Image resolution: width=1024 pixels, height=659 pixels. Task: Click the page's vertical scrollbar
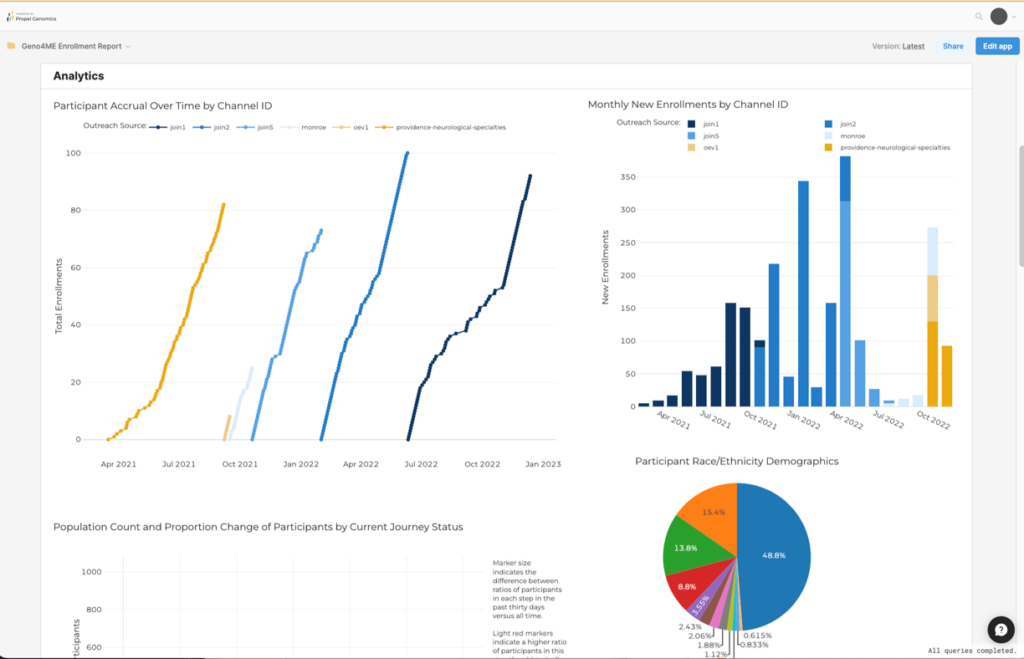tap(1019, 200)
